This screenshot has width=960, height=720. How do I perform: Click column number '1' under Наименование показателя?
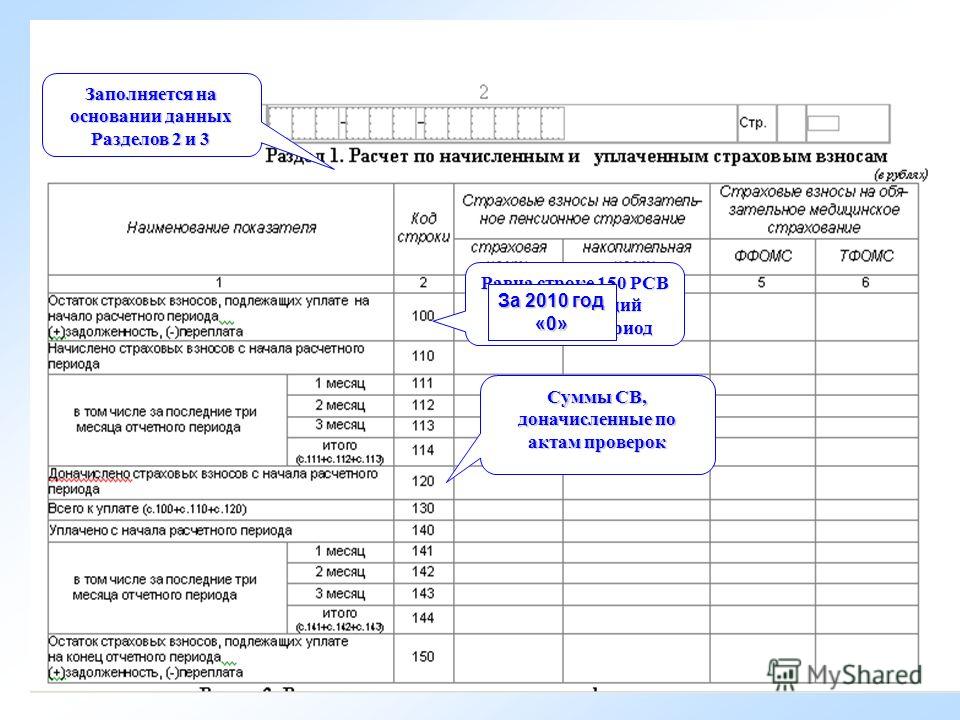(219, 283)
